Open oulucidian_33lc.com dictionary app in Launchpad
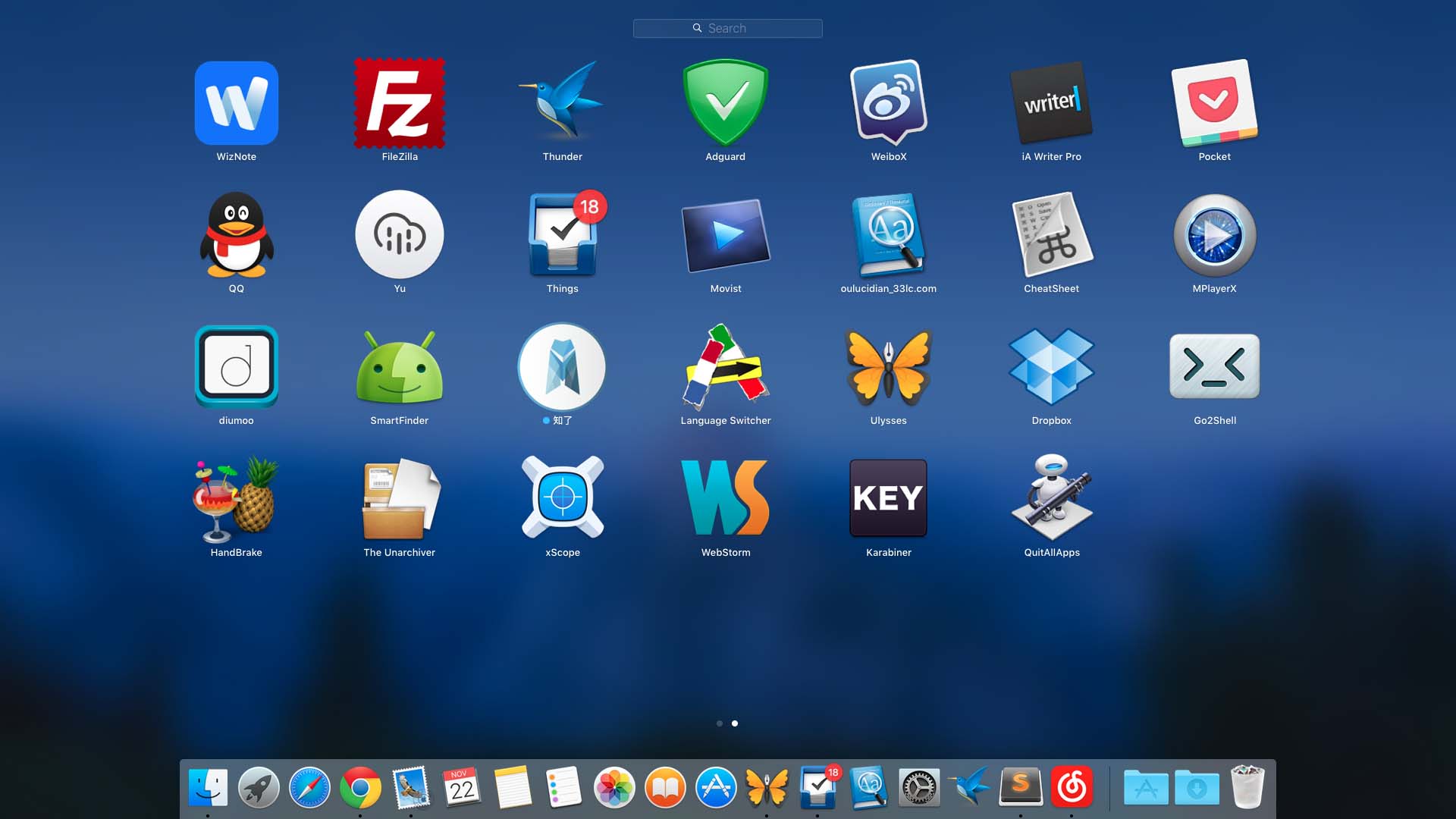The height and width of the screenshot is (819, 1456). click(889, 235)
